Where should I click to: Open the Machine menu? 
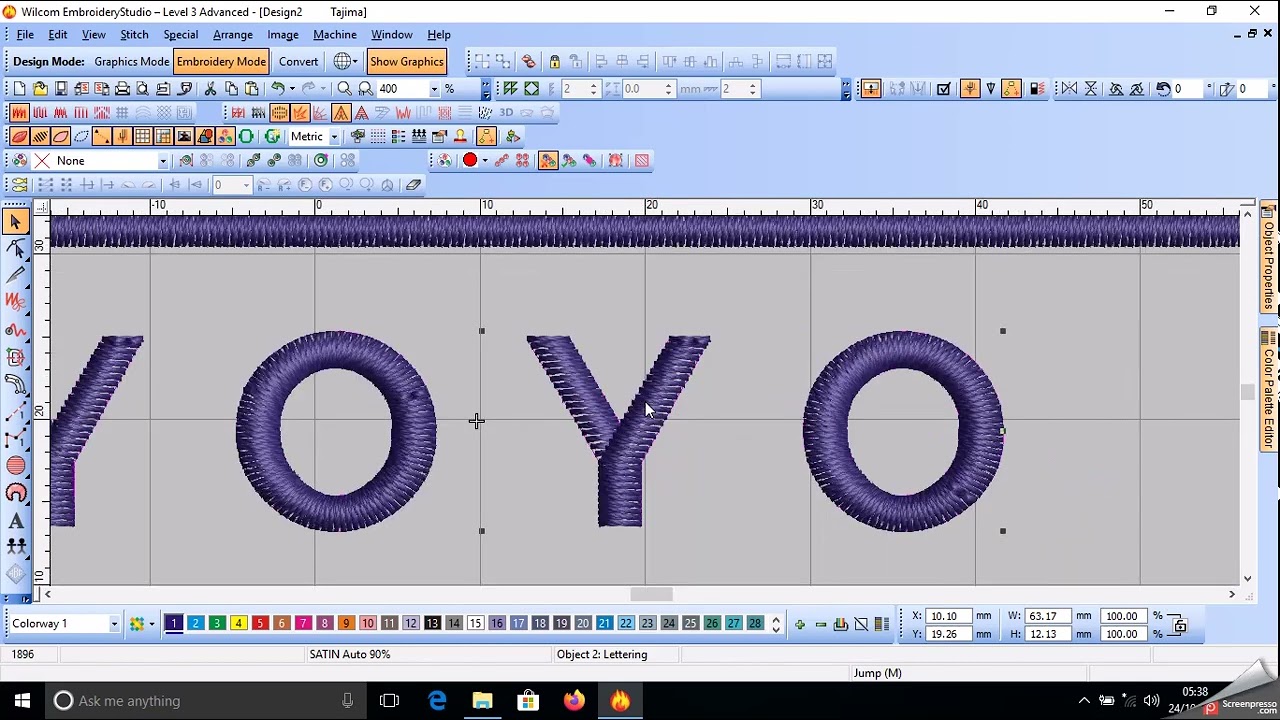point(335,35)
